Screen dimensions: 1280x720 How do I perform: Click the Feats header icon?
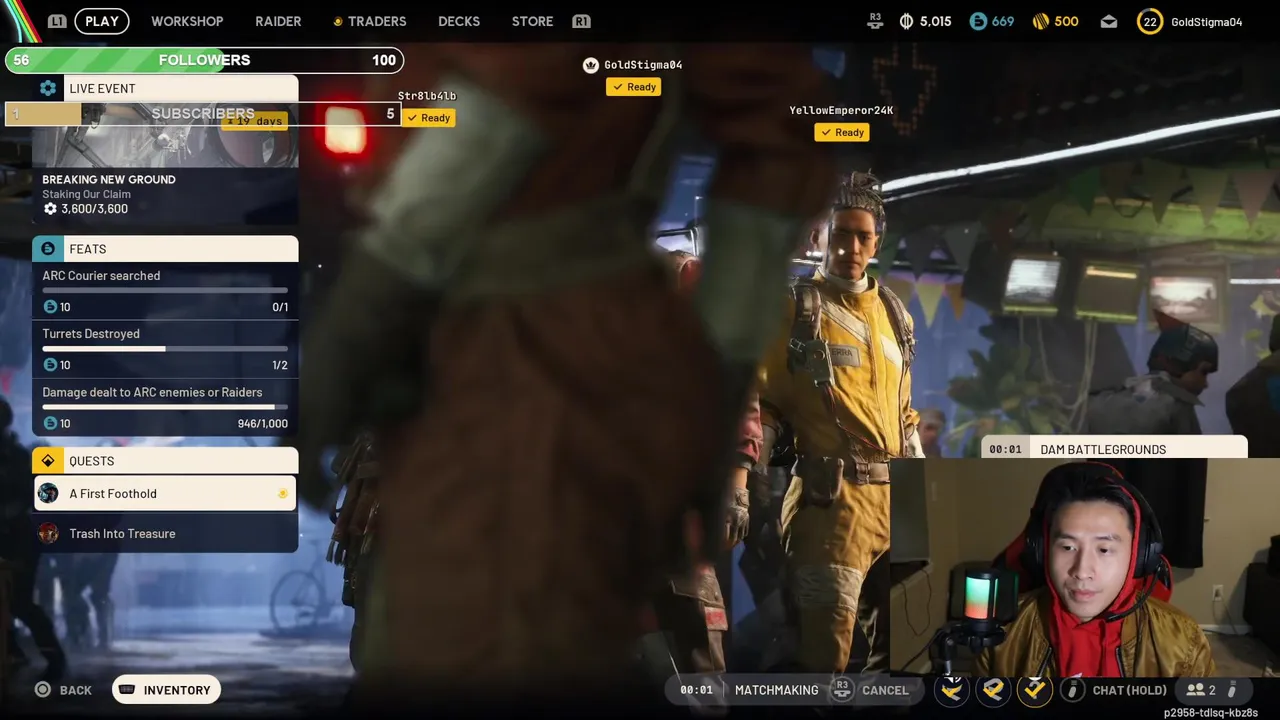pos(48,248)
